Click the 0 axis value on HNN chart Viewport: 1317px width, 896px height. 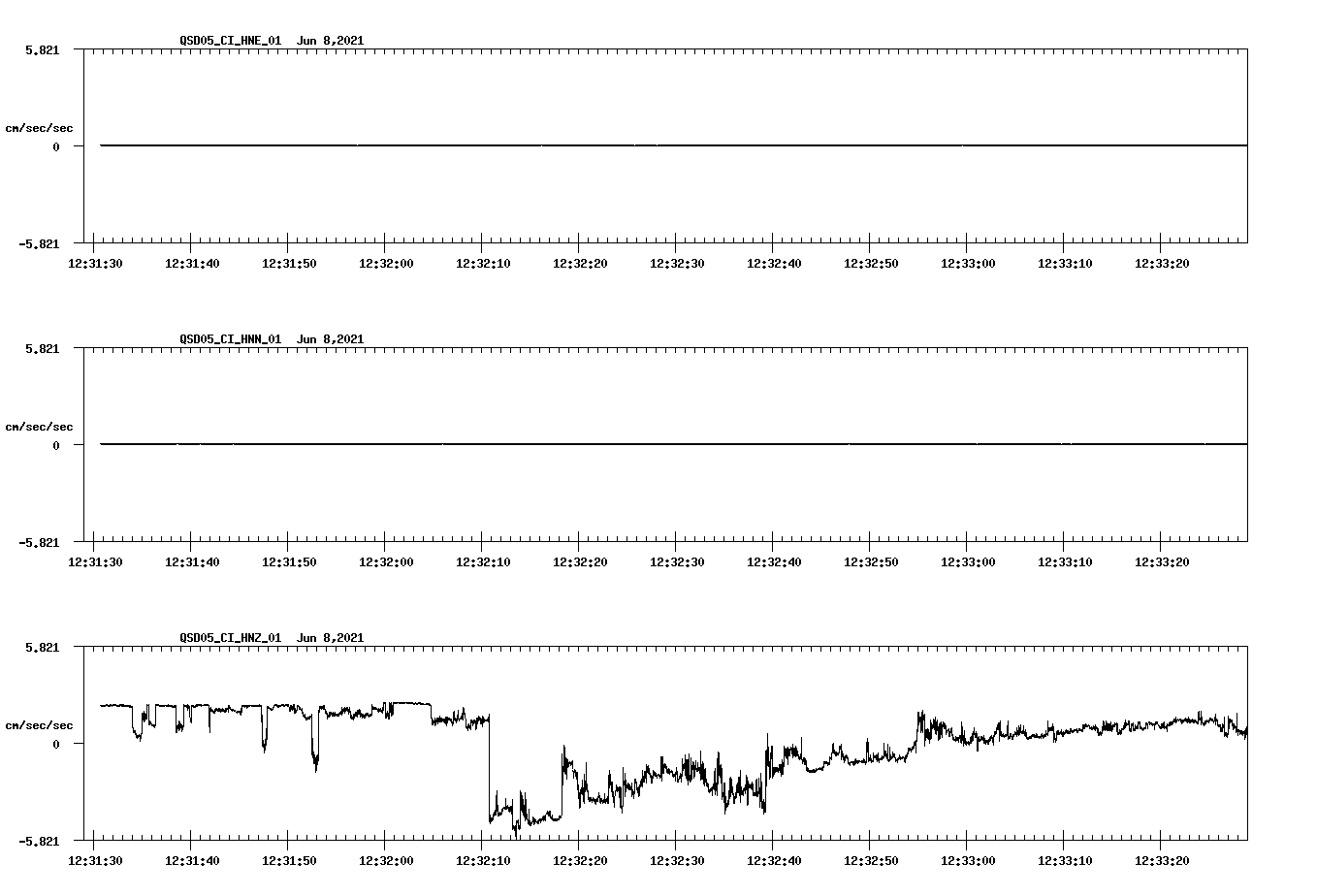click(x=56, y=445)
